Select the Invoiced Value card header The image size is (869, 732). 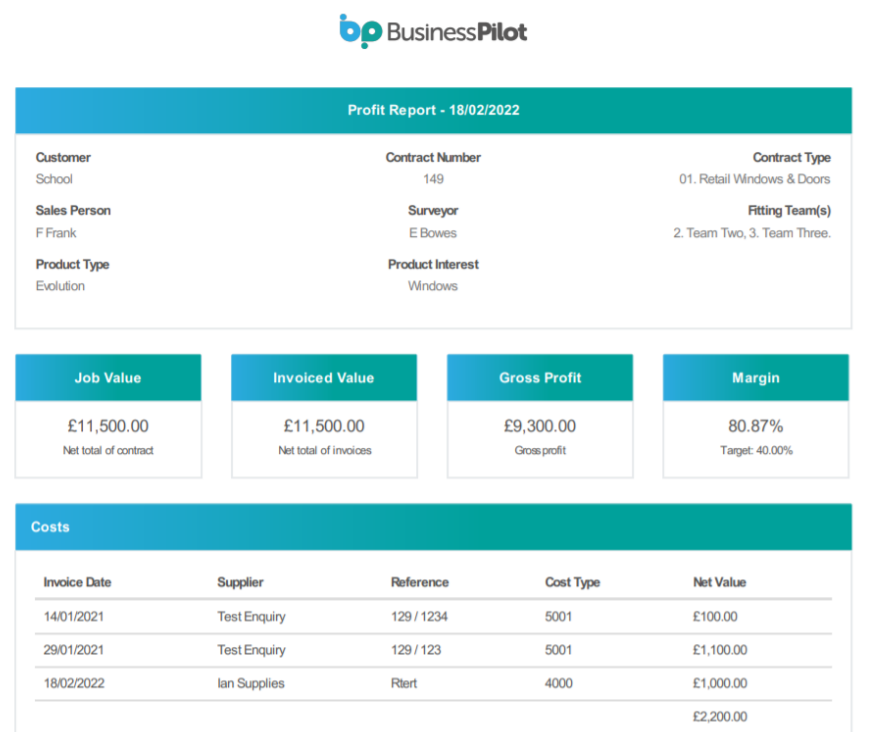[x=324, y=378]
